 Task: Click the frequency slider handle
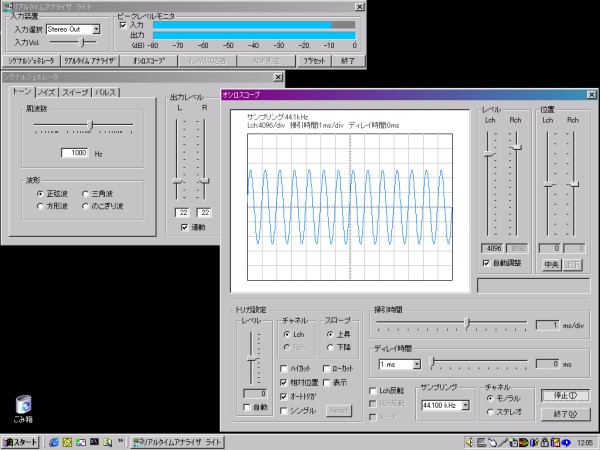click(90, 125)
